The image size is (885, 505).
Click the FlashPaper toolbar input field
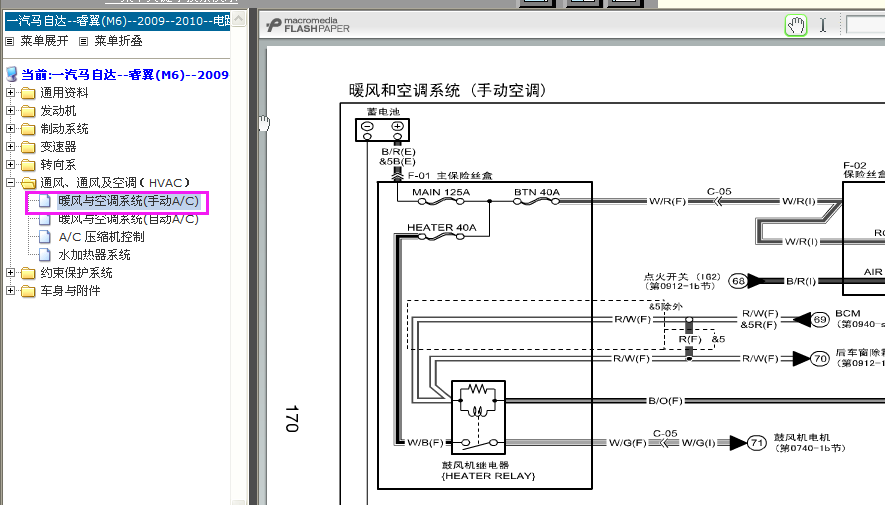click(865, 25)
